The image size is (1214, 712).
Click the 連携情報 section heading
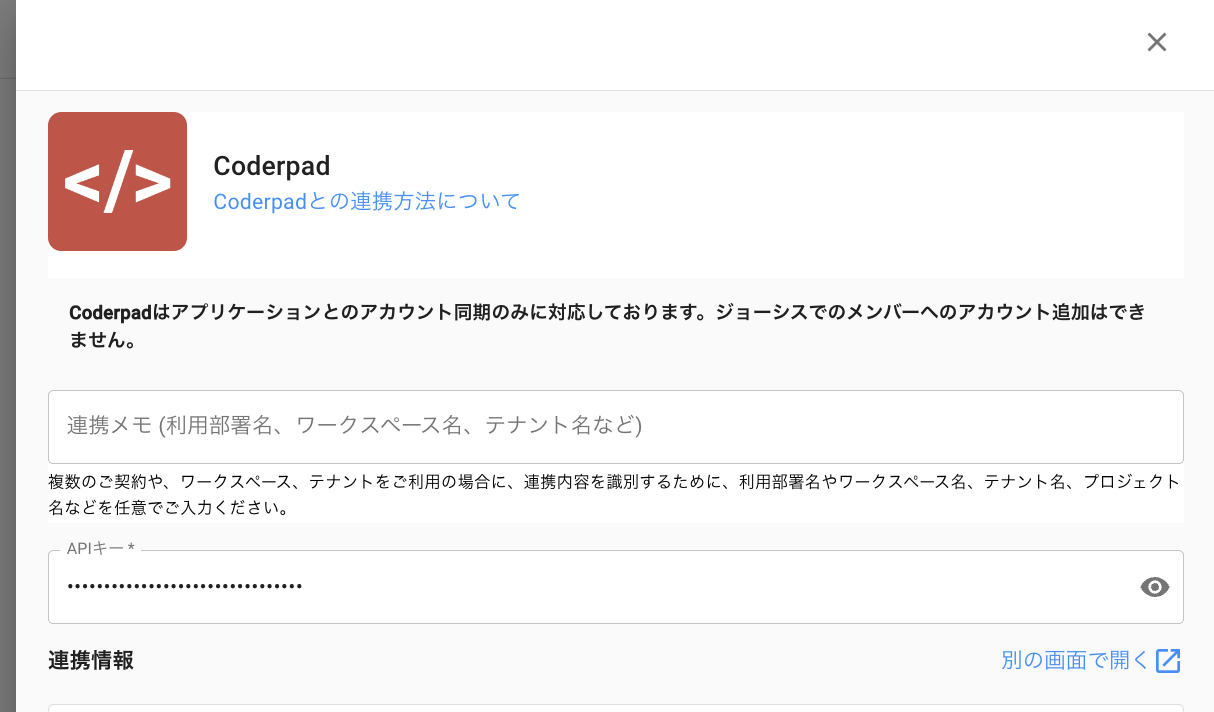click(x=91, y=660)
